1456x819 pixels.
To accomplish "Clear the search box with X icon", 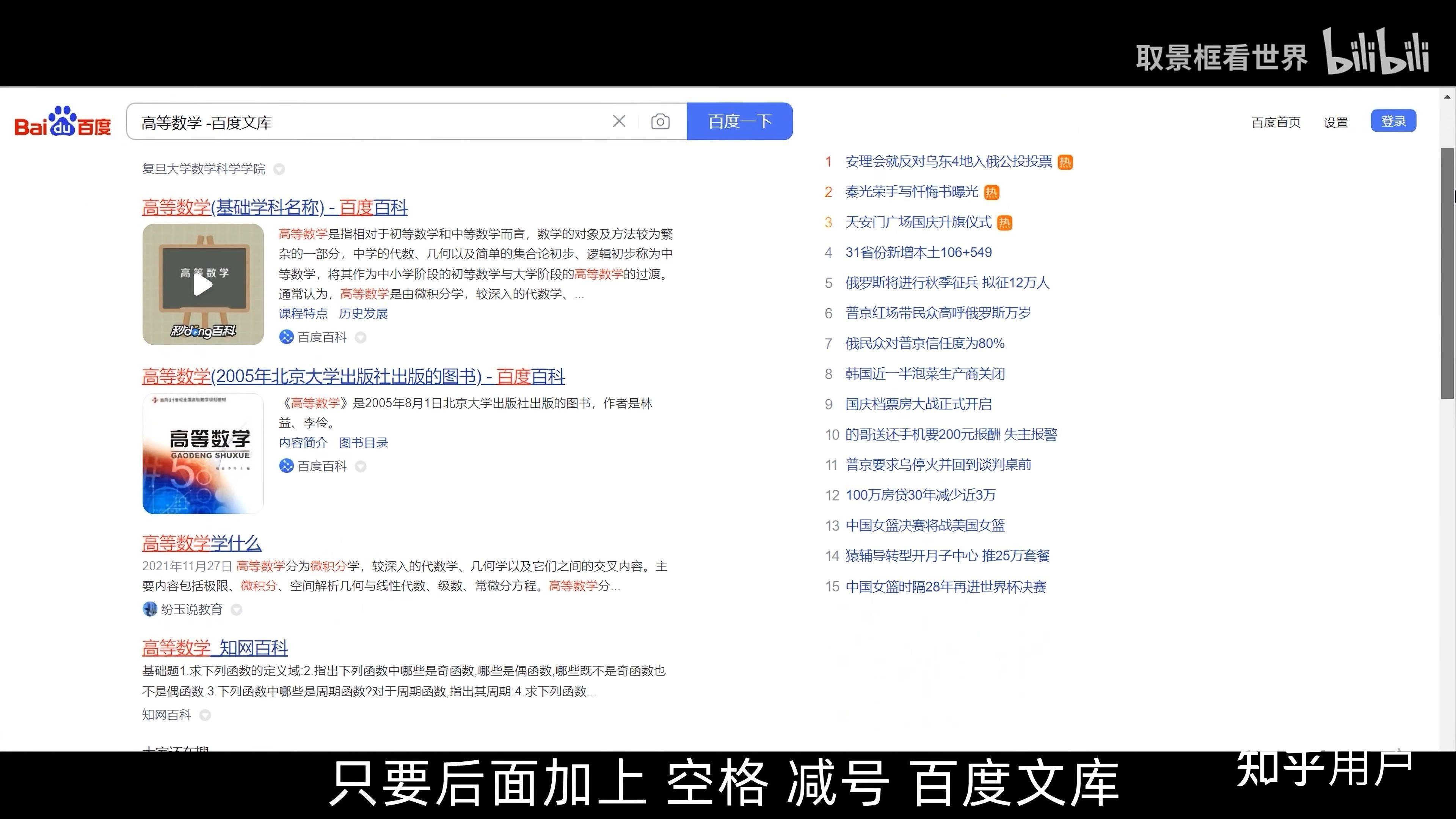I will point(619,121).
